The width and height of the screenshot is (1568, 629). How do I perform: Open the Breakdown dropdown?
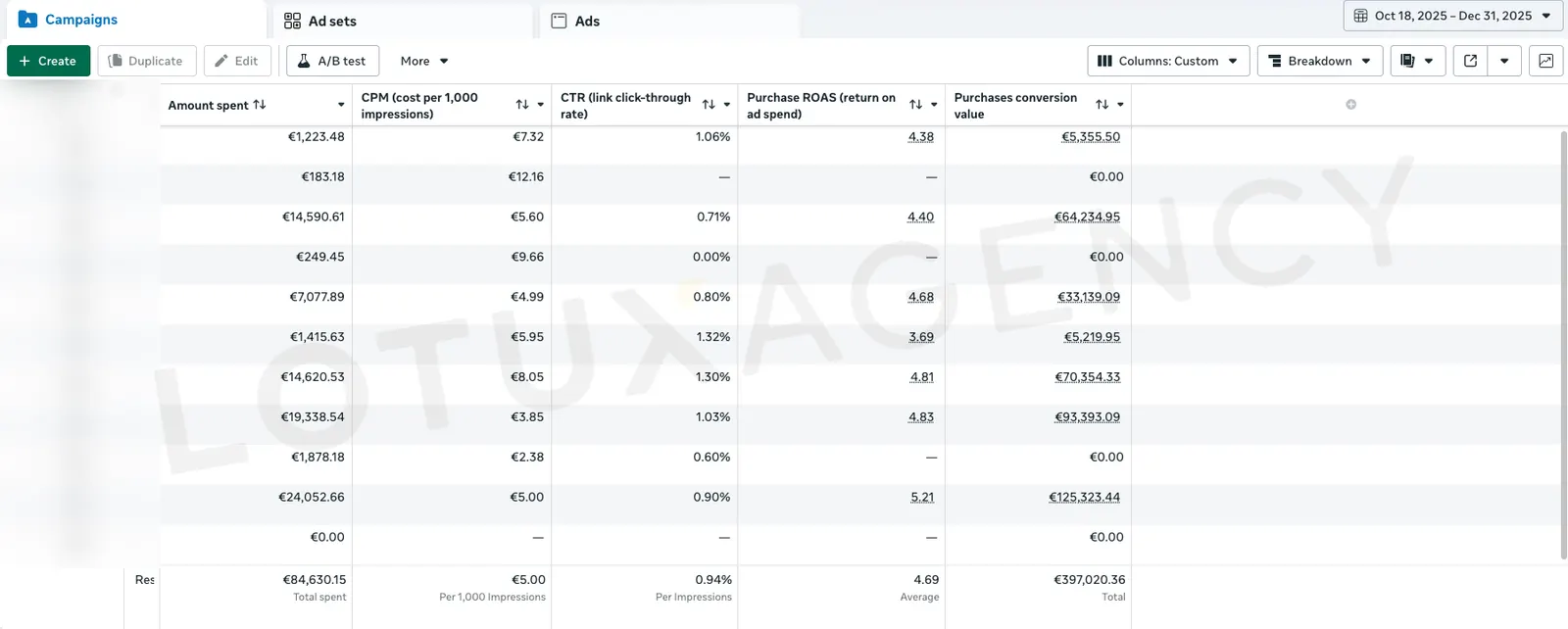tap(1320, 61)
